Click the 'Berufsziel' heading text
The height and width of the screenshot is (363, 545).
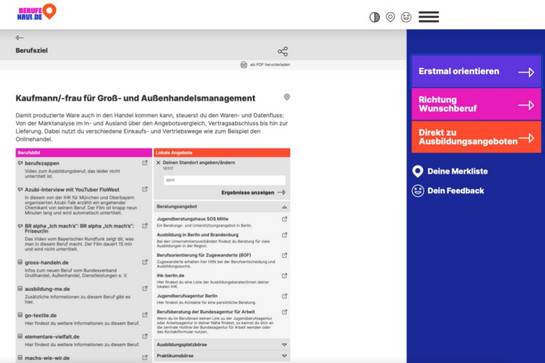pos(32,51)
